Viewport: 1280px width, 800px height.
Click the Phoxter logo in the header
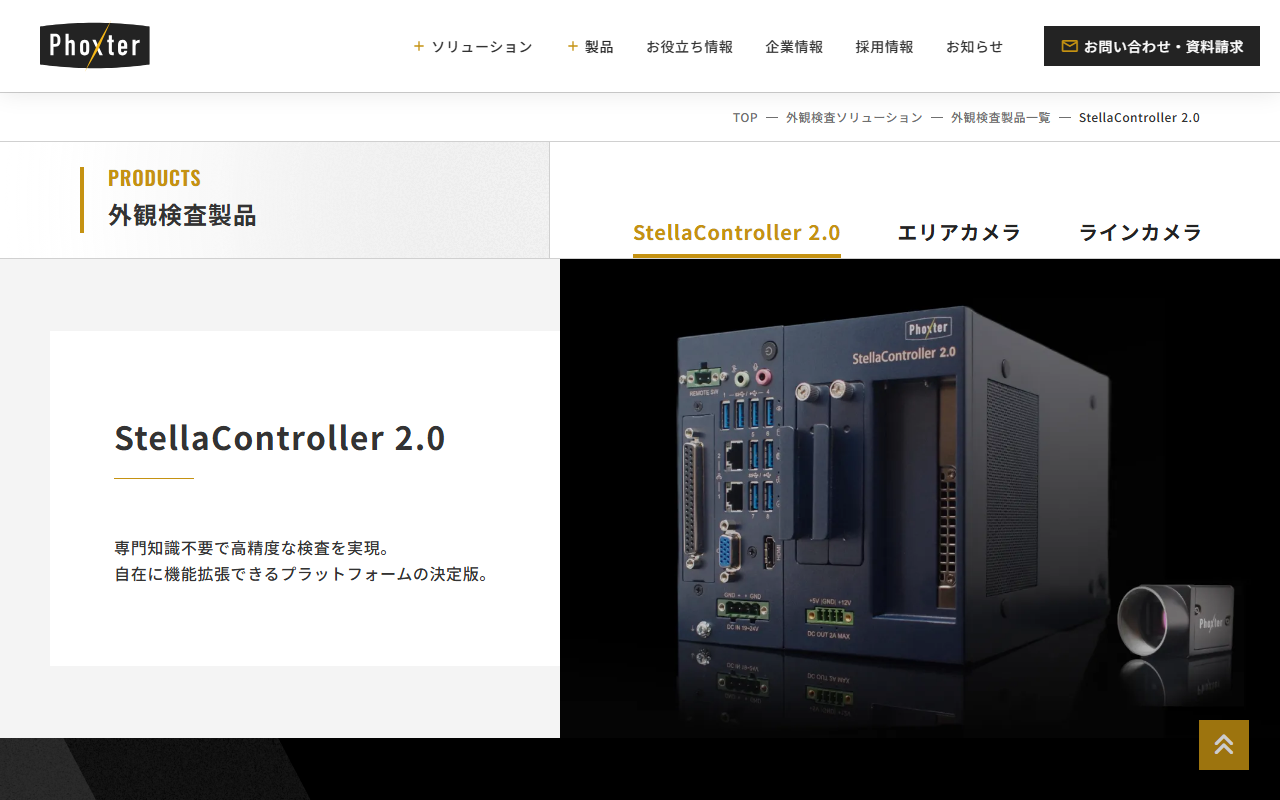coord(95,46)
